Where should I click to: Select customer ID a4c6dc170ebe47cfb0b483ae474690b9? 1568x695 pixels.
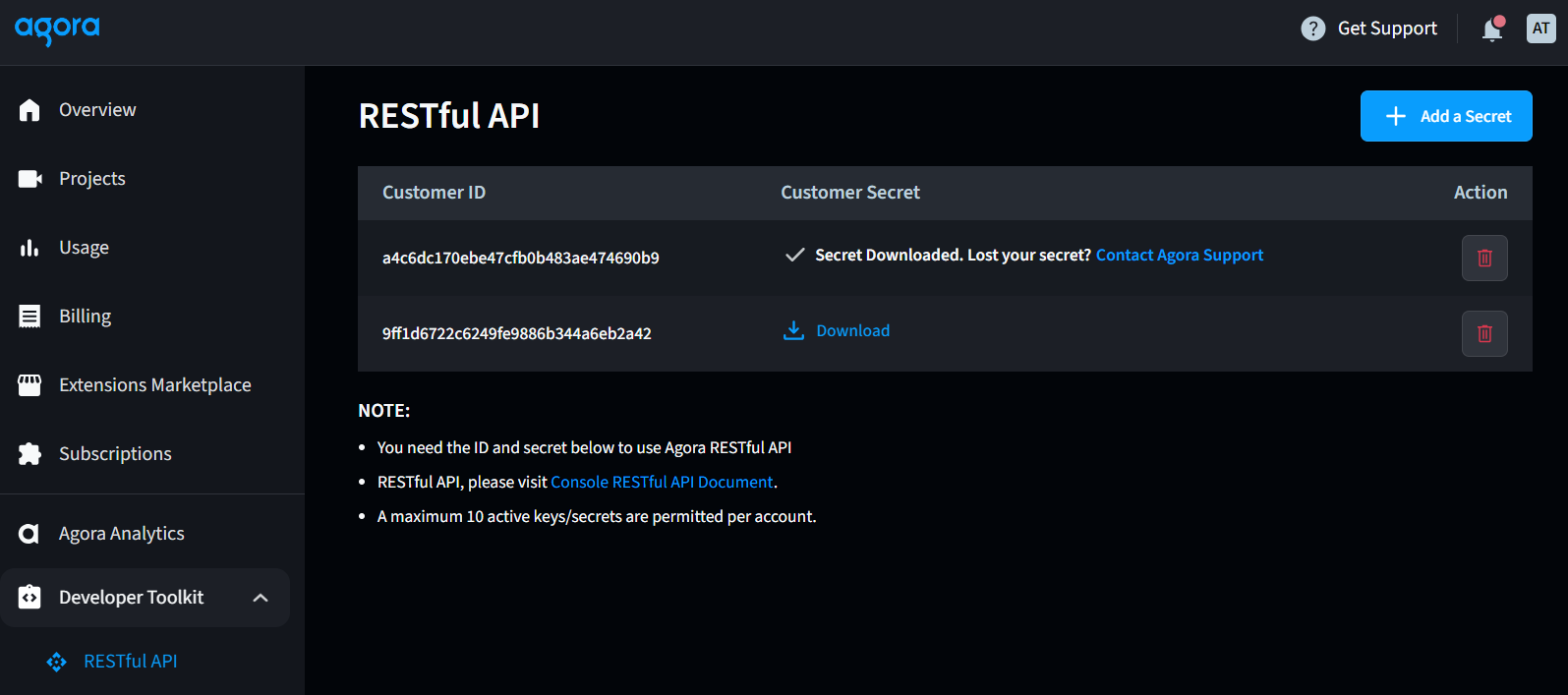(x=521, y=259)
